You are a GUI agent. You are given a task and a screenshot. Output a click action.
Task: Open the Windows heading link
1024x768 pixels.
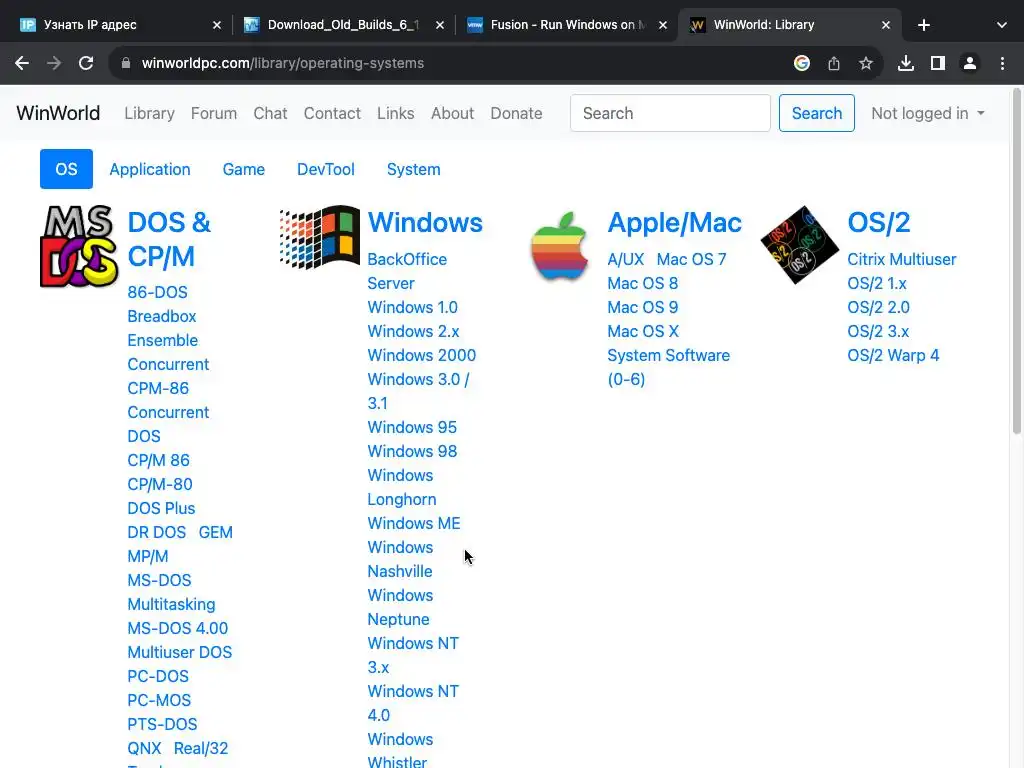(425, 222)
